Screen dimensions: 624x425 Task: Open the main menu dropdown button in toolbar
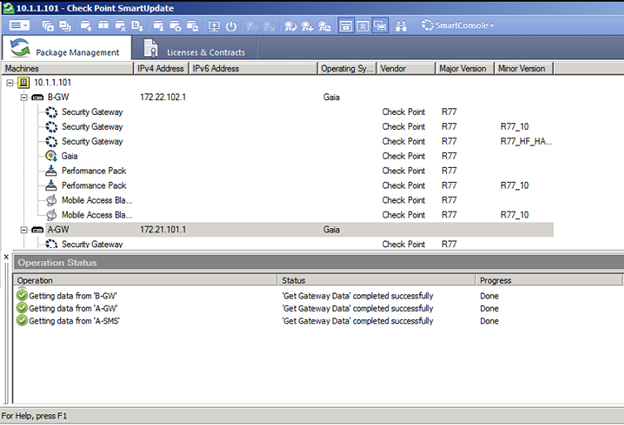(x=19, y=26)
